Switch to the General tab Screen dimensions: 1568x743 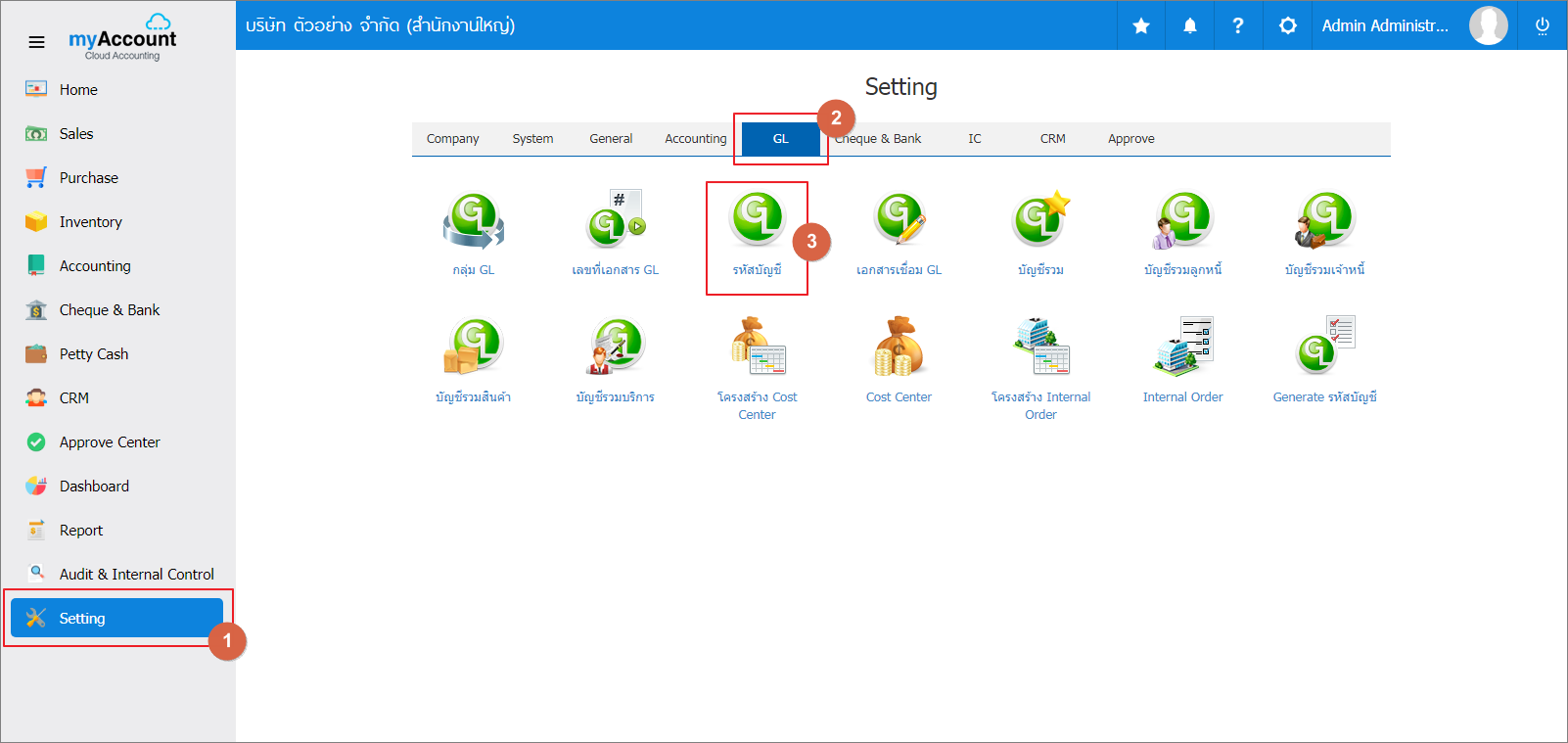point(611,139)
